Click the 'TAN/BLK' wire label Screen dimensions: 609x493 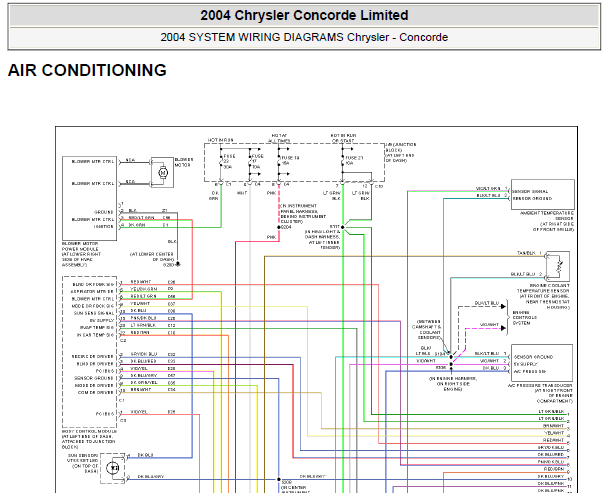click(x=526, y=253)
